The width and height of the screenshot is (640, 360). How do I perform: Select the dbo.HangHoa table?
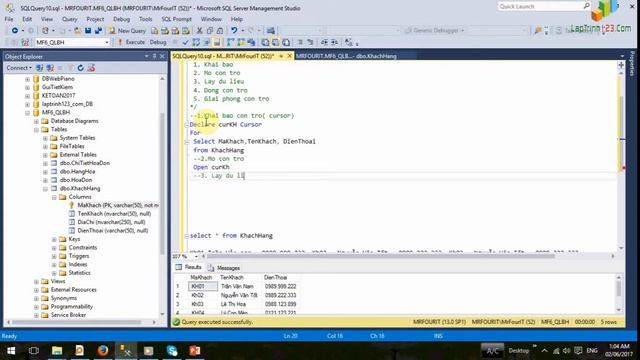click(x=77, y=171)
